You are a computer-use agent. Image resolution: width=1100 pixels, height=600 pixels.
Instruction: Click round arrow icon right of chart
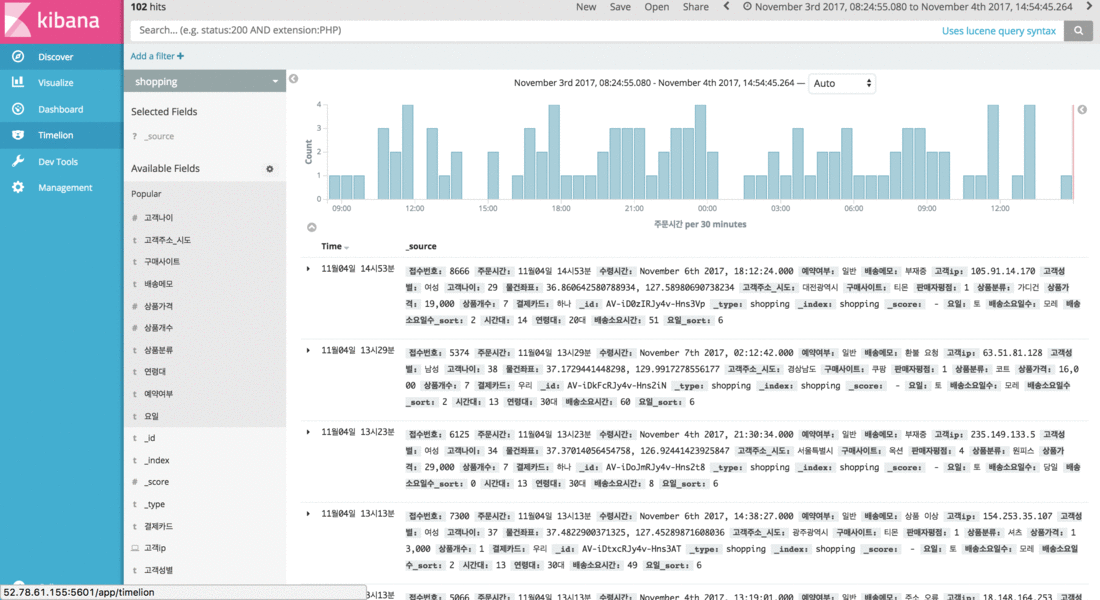[1082, 109]
